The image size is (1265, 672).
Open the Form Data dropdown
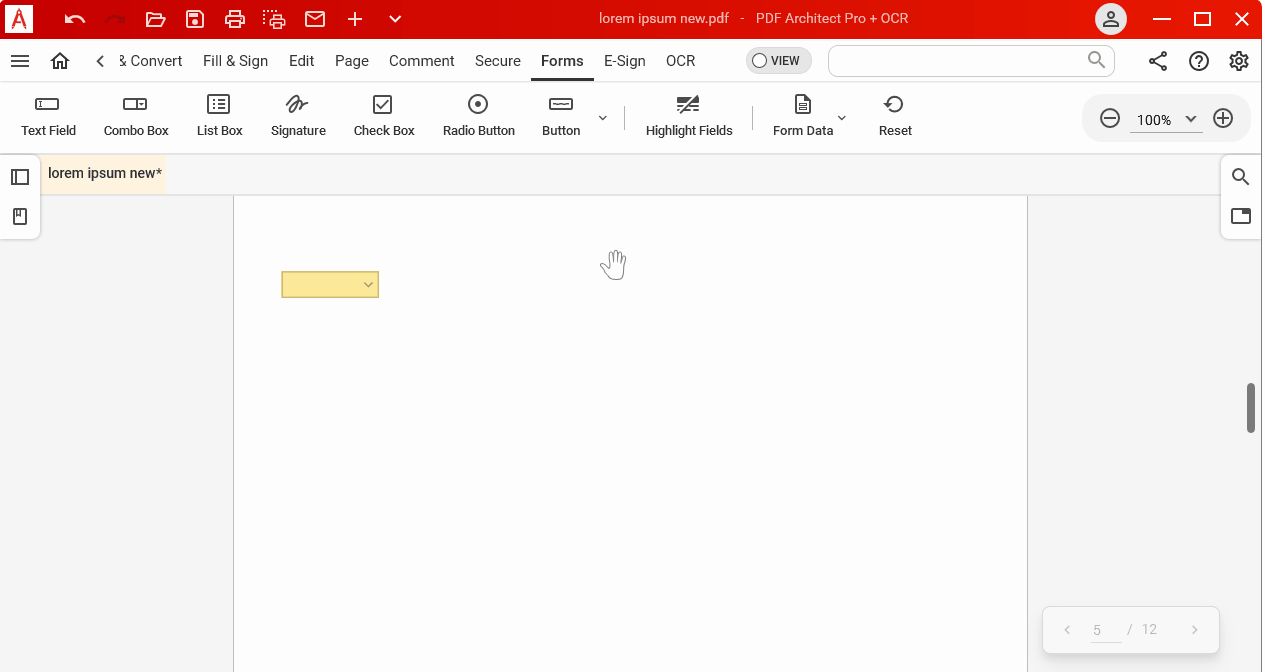click(841, 117)
